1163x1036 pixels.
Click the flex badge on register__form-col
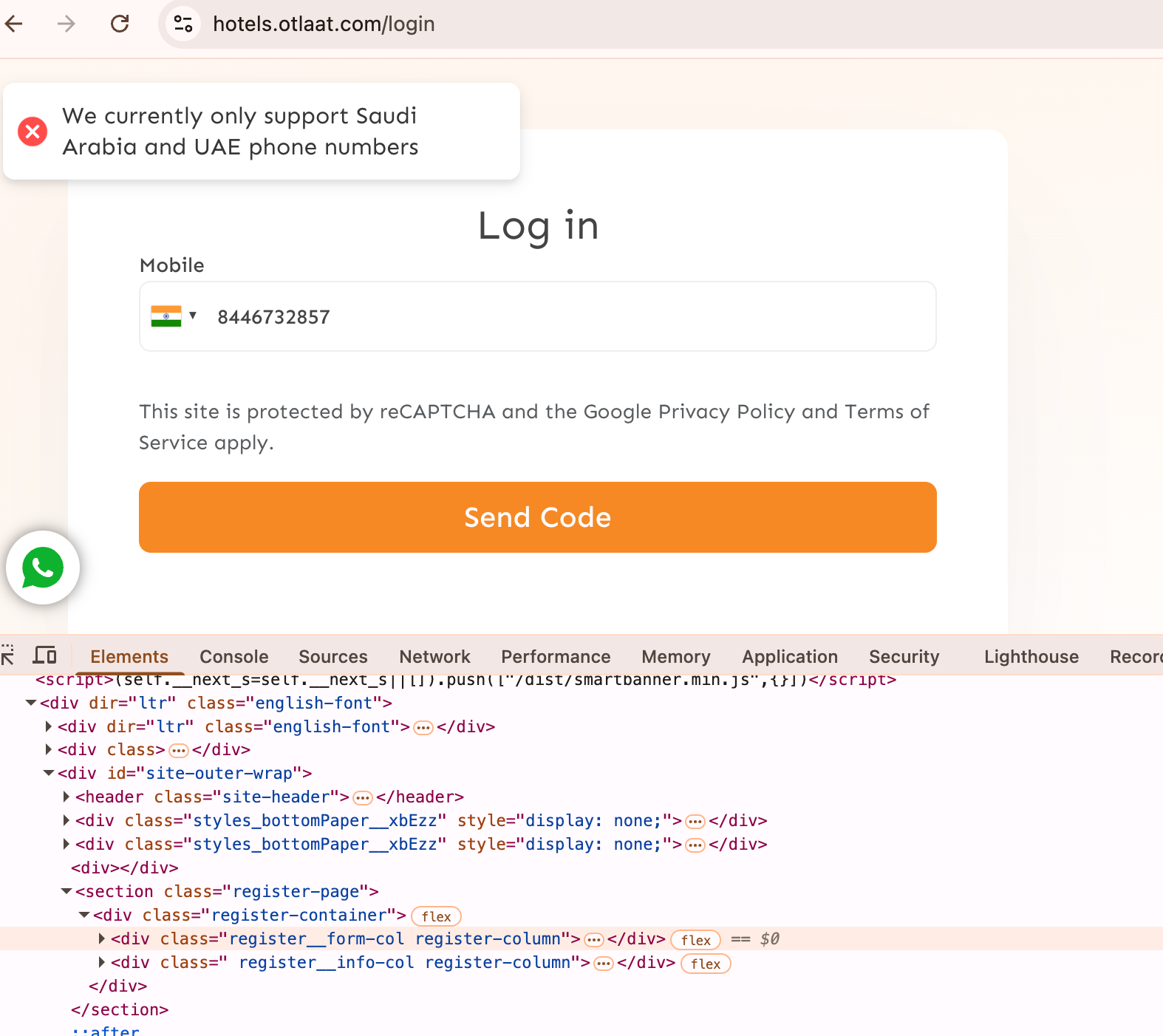click(696, 940)
